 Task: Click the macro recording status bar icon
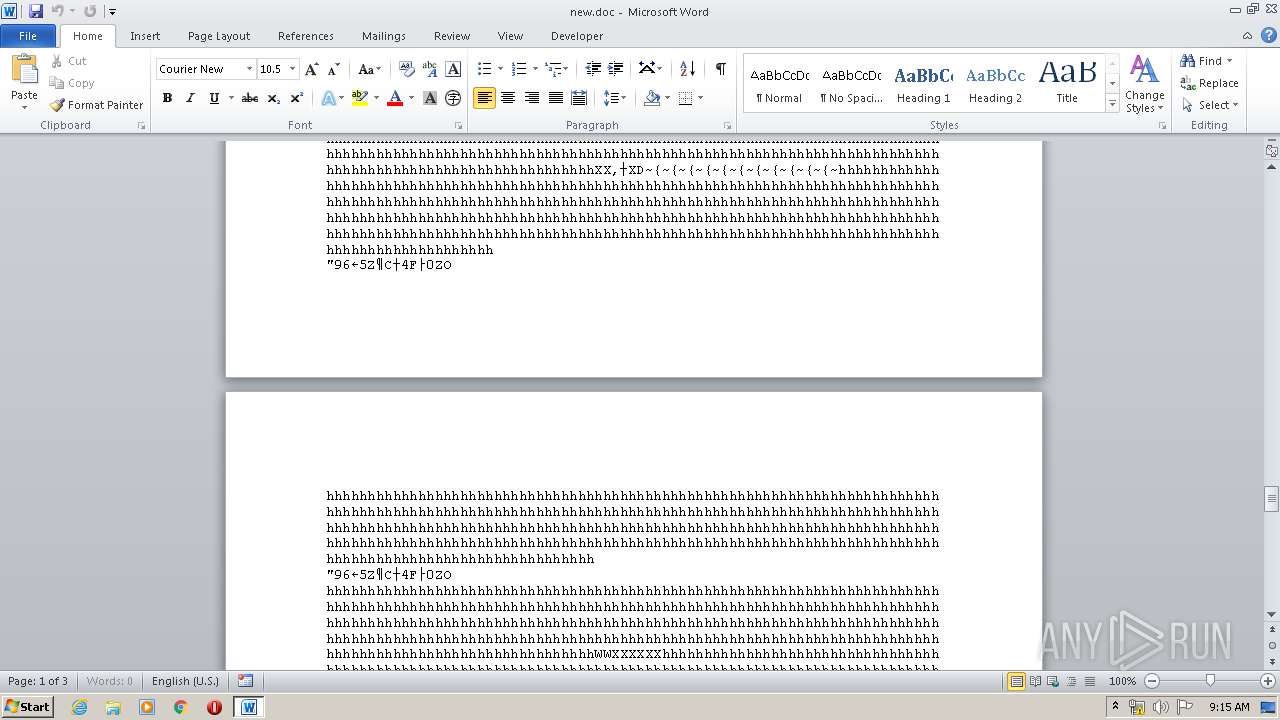coord(245,681)
